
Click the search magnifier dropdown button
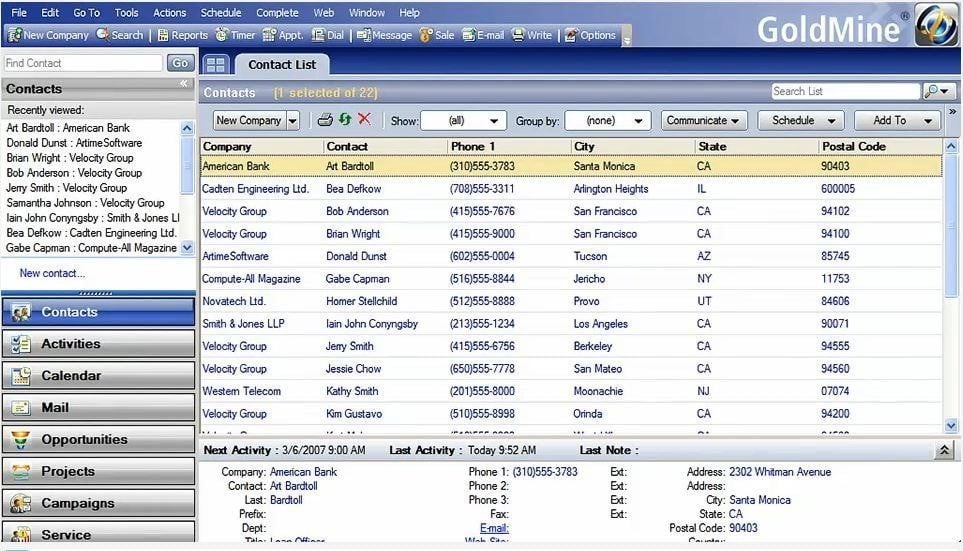938,91
